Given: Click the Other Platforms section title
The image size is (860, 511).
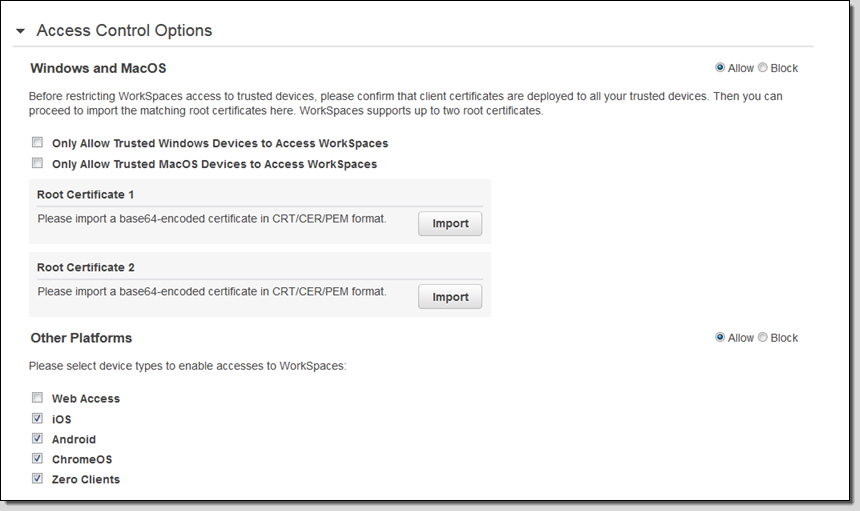Looking at the screenshot, I should (81, 338).
